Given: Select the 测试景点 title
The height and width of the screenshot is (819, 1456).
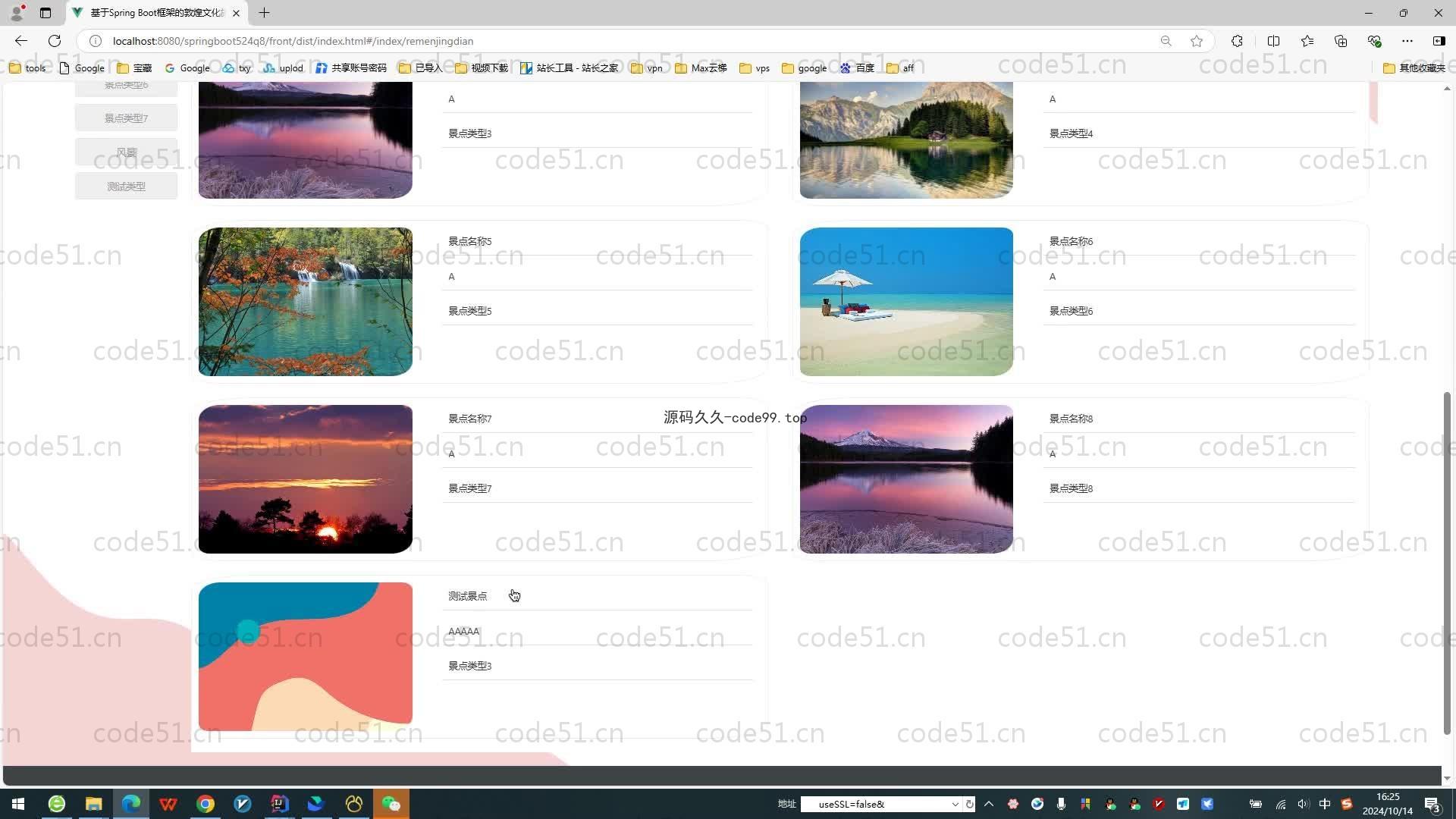Looking at the screenshot, I should (x=468, y=596).
